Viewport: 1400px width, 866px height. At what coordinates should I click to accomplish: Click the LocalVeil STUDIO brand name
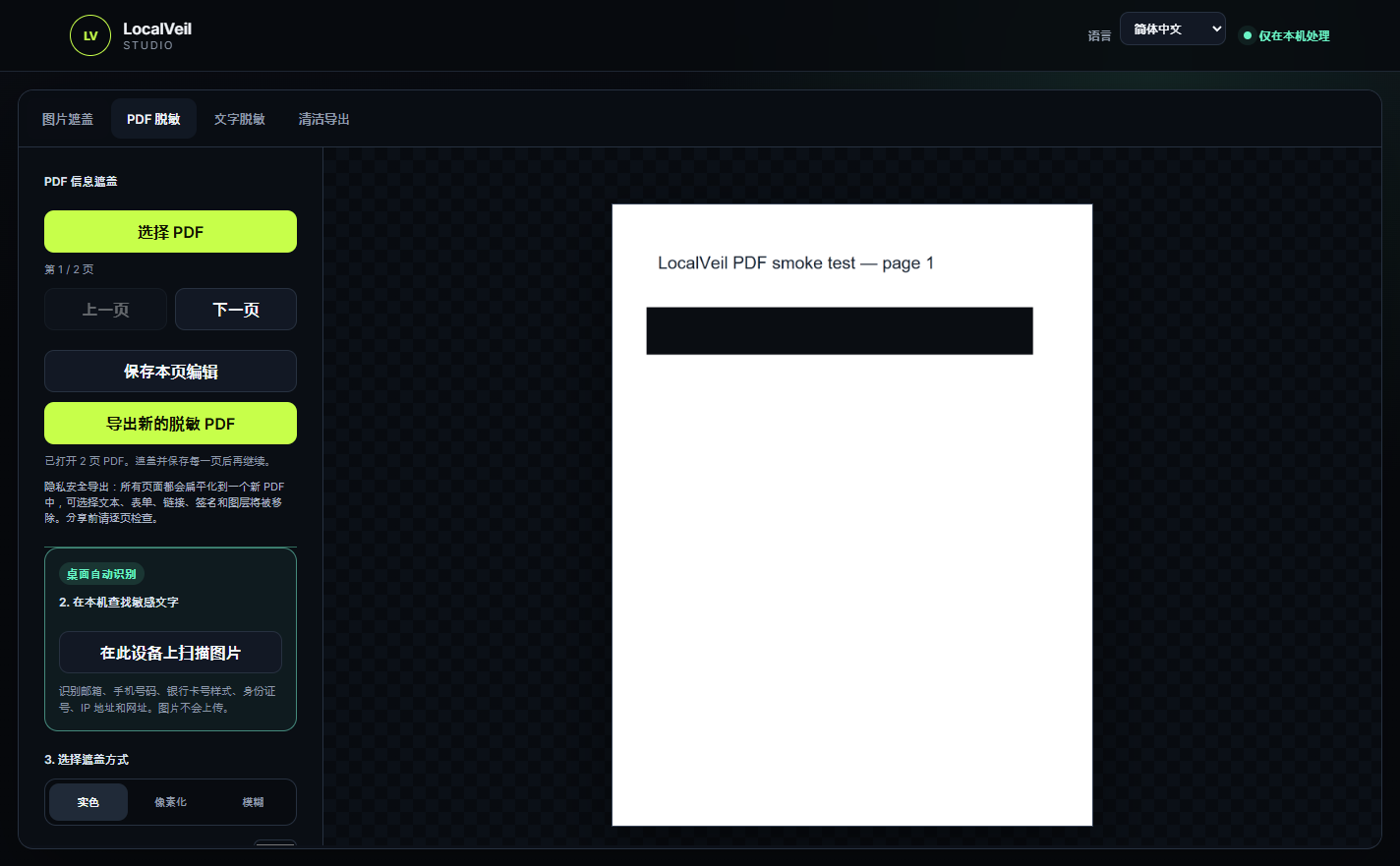157,35
